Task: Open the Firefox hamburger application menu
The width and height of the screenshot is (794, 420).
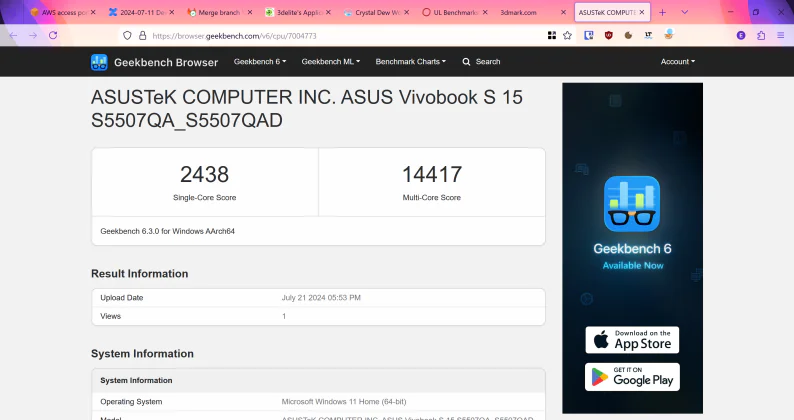Action: pos(780,35)
